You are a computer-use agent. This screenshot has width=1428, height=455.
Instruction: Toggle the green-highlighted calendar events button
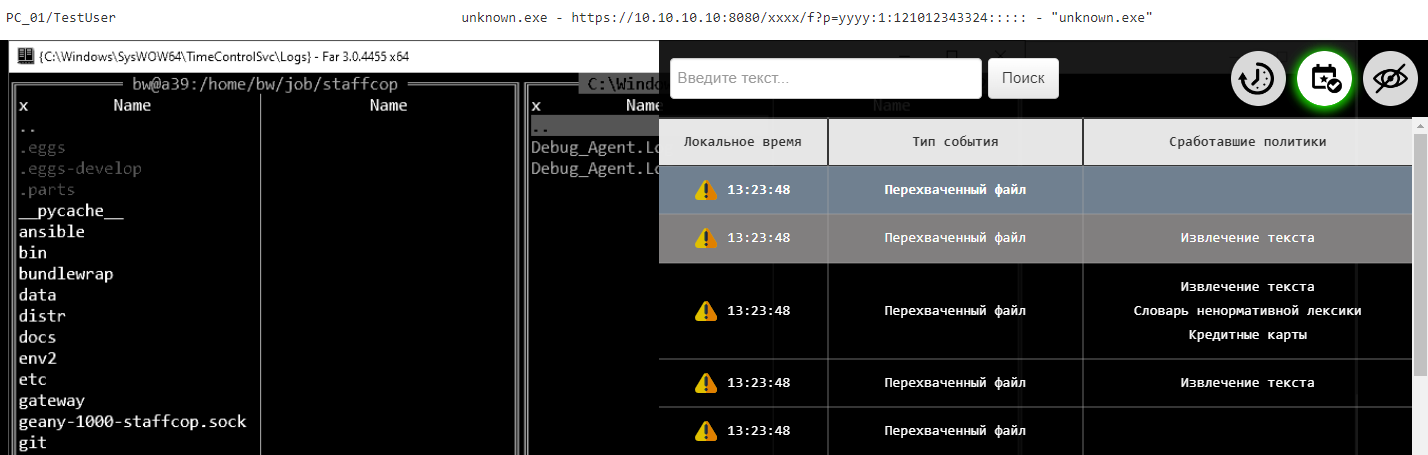pos(1324,79)
